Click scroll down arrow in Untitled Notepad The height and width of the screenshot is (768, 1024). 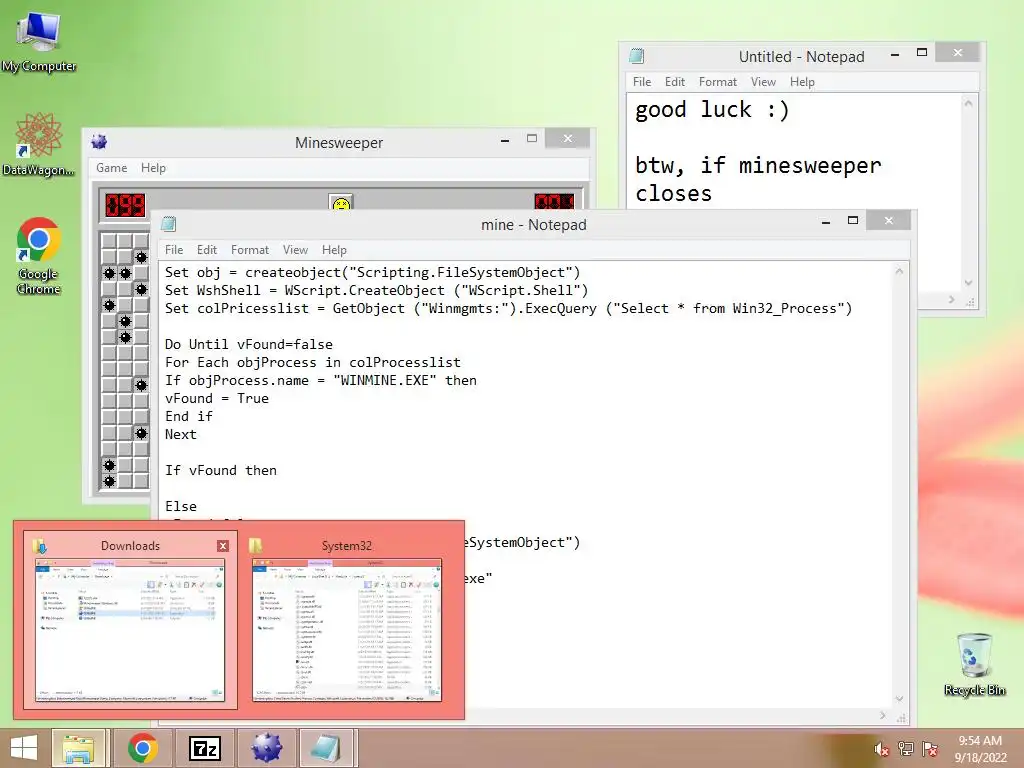968,283
